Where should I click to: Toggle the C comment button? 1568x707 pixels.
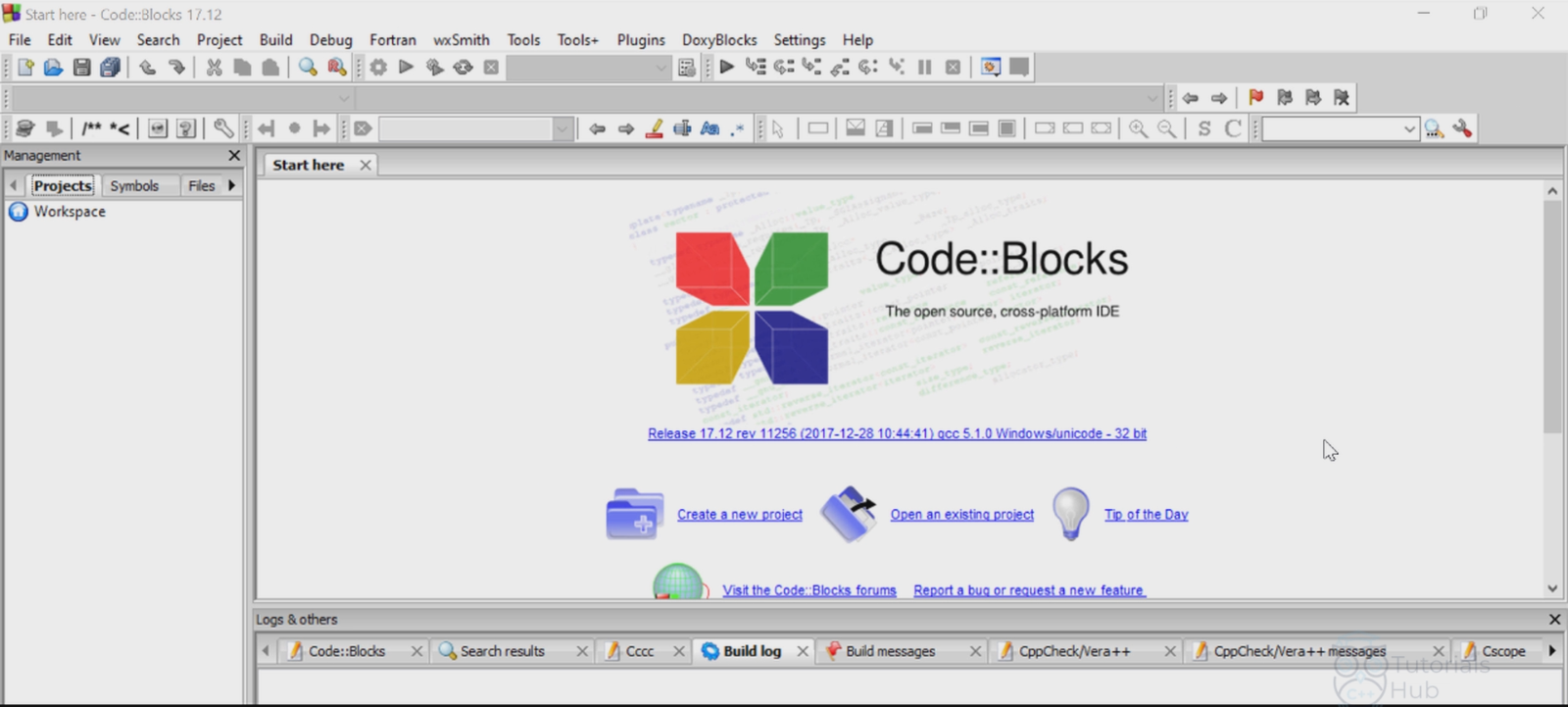pos(1233,128)
